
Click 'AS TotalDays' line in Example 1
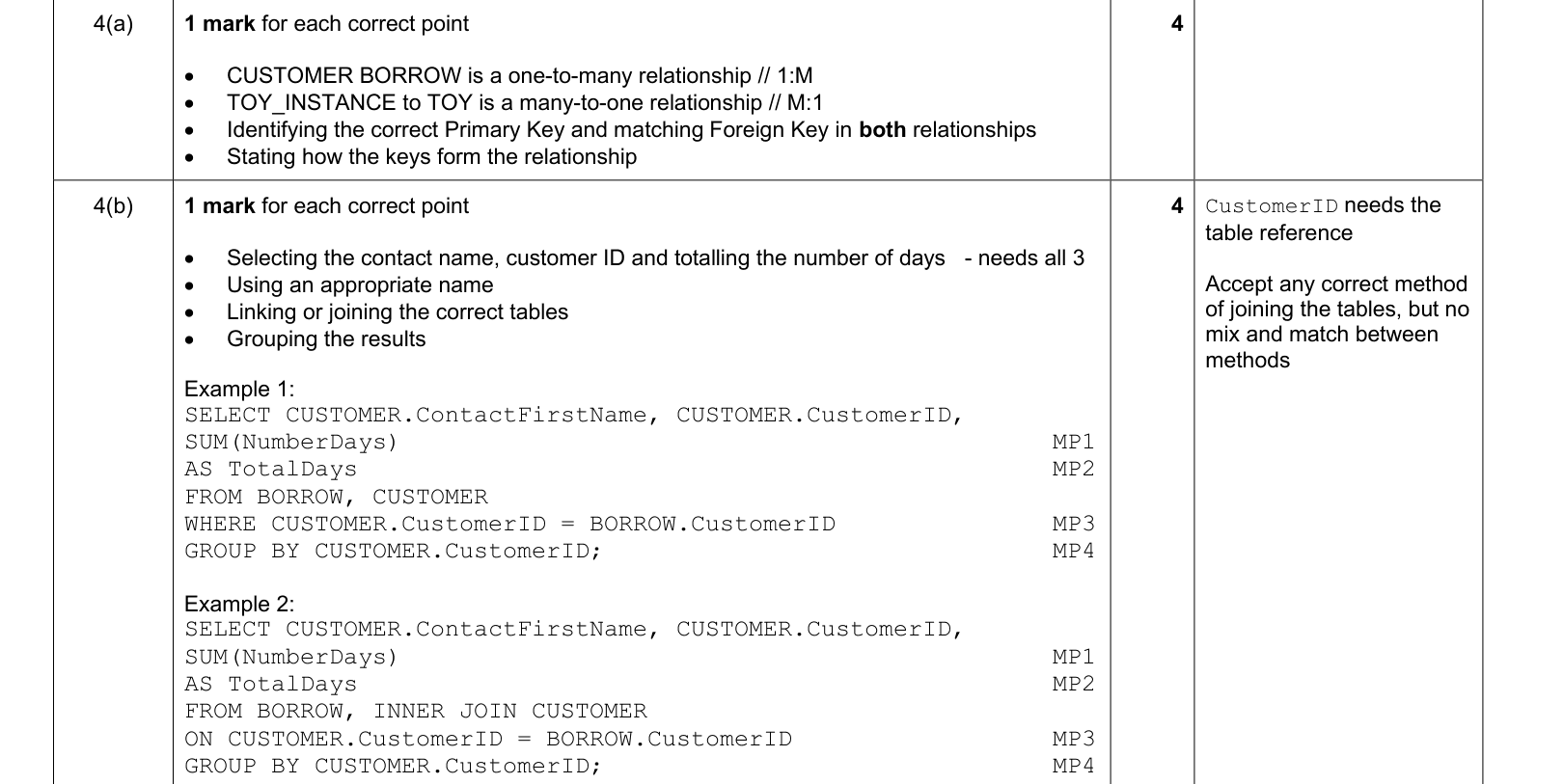[270, 470]
